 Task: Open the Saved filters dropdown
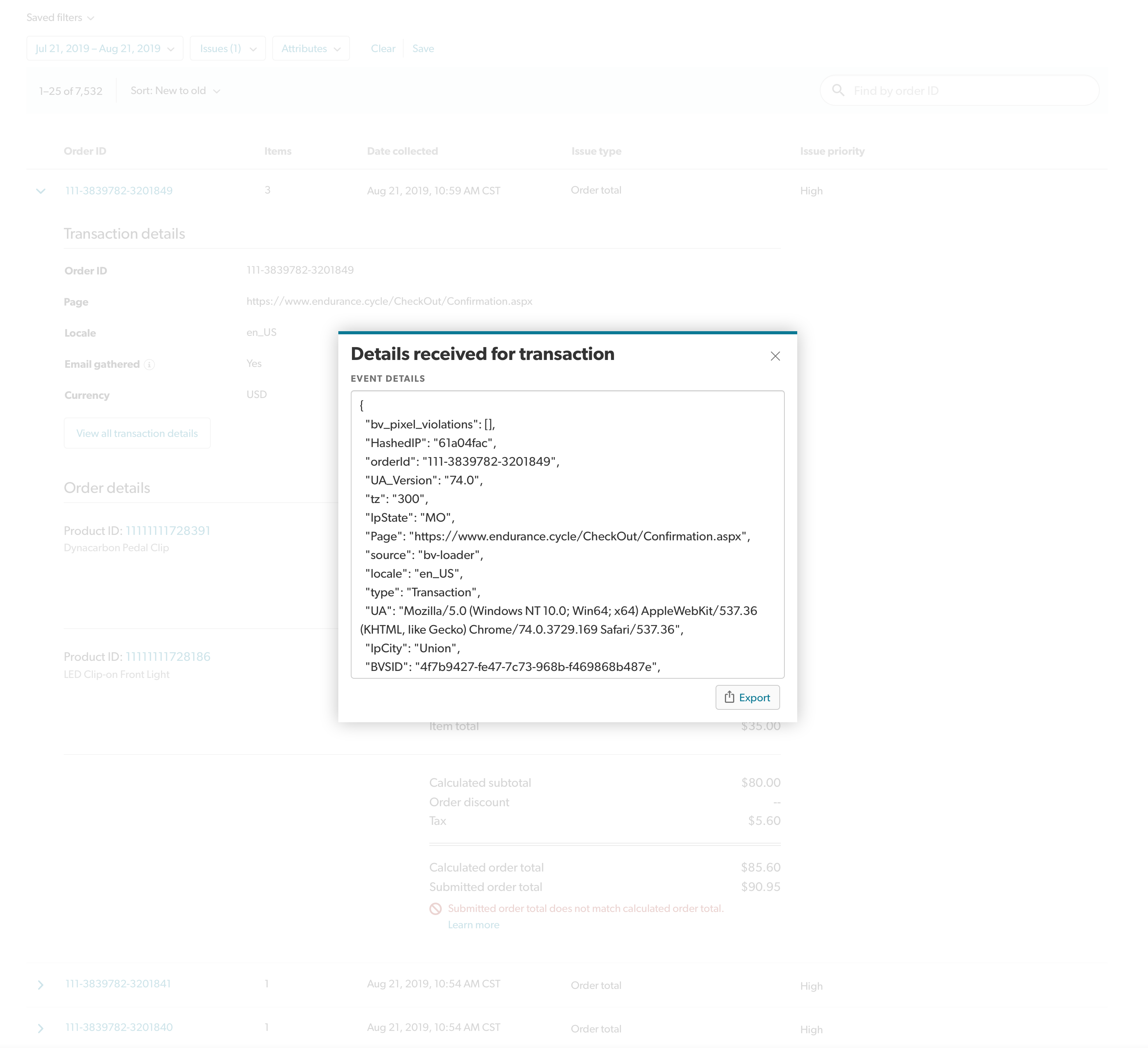pyautogui.click(x=60, y=17)
